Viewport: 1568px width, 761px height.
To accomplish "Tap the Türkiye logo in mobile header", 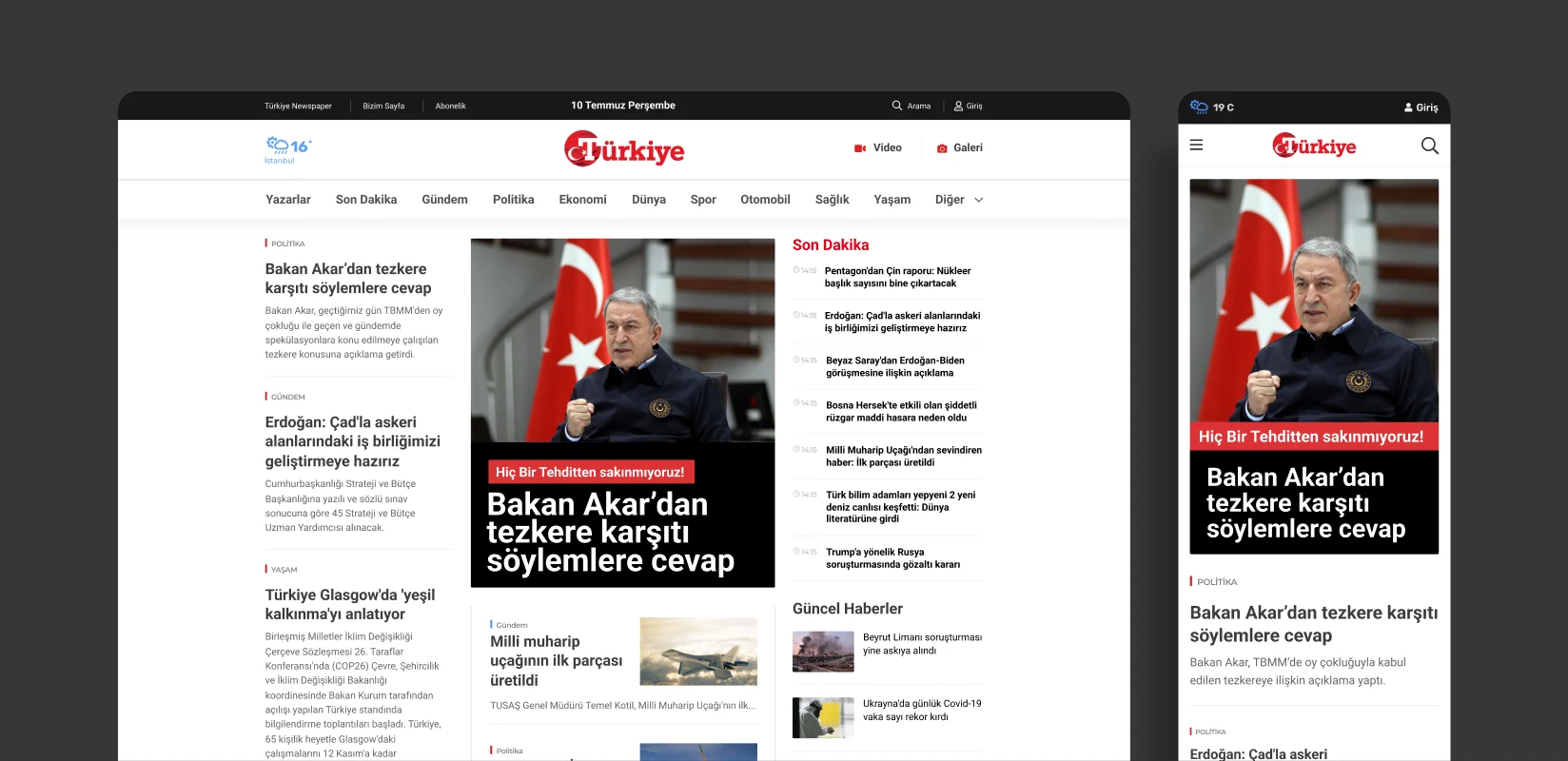I will (1314, 146).
